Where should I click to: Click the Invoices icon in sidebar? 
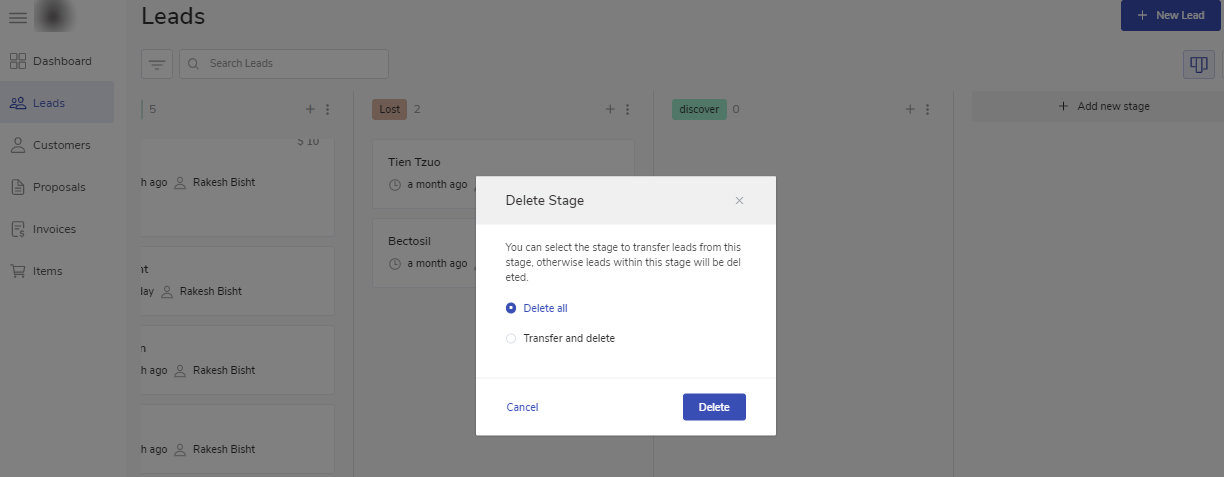tap(18, 229)
